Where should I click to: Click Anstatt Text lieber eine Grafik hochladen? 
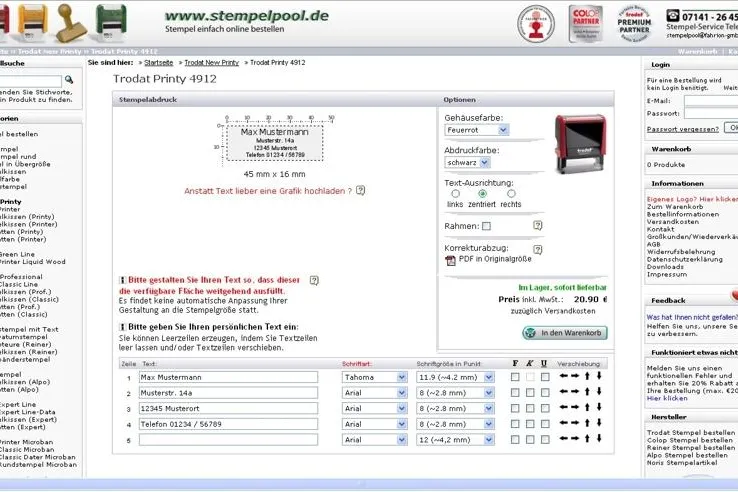(x=268, y=191)
